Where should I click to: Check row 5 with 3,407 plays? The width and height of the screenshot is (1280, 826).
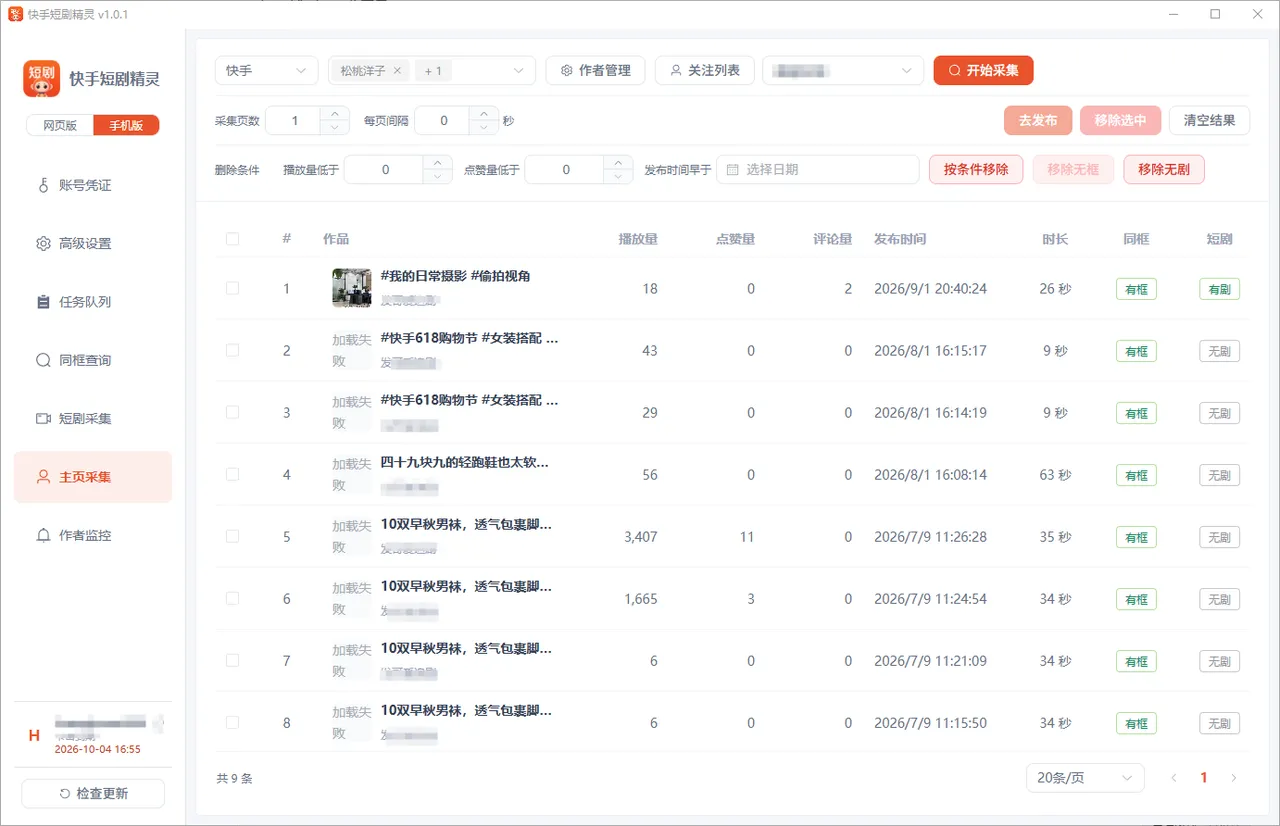coord(233,536)
